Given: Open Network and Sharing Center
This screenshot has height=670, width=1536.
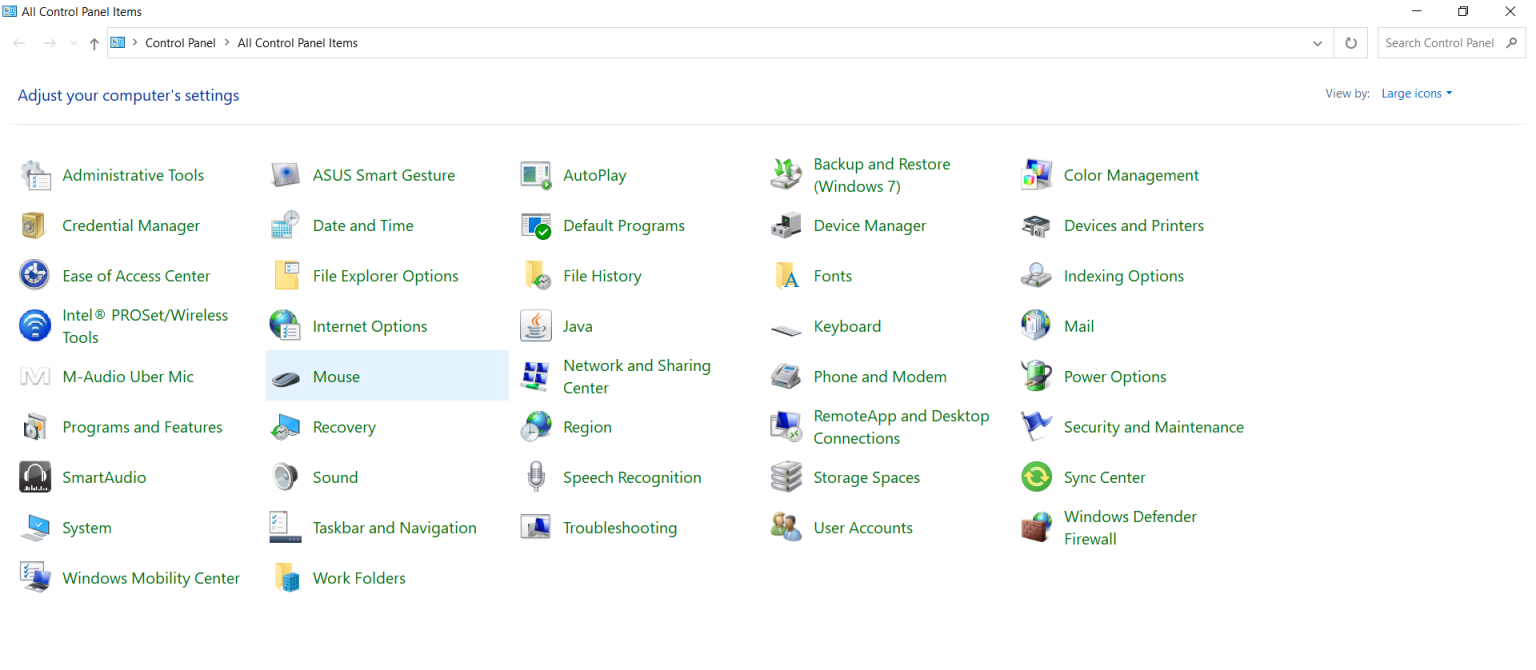Looking at the screenshot, I should [637, 376].
